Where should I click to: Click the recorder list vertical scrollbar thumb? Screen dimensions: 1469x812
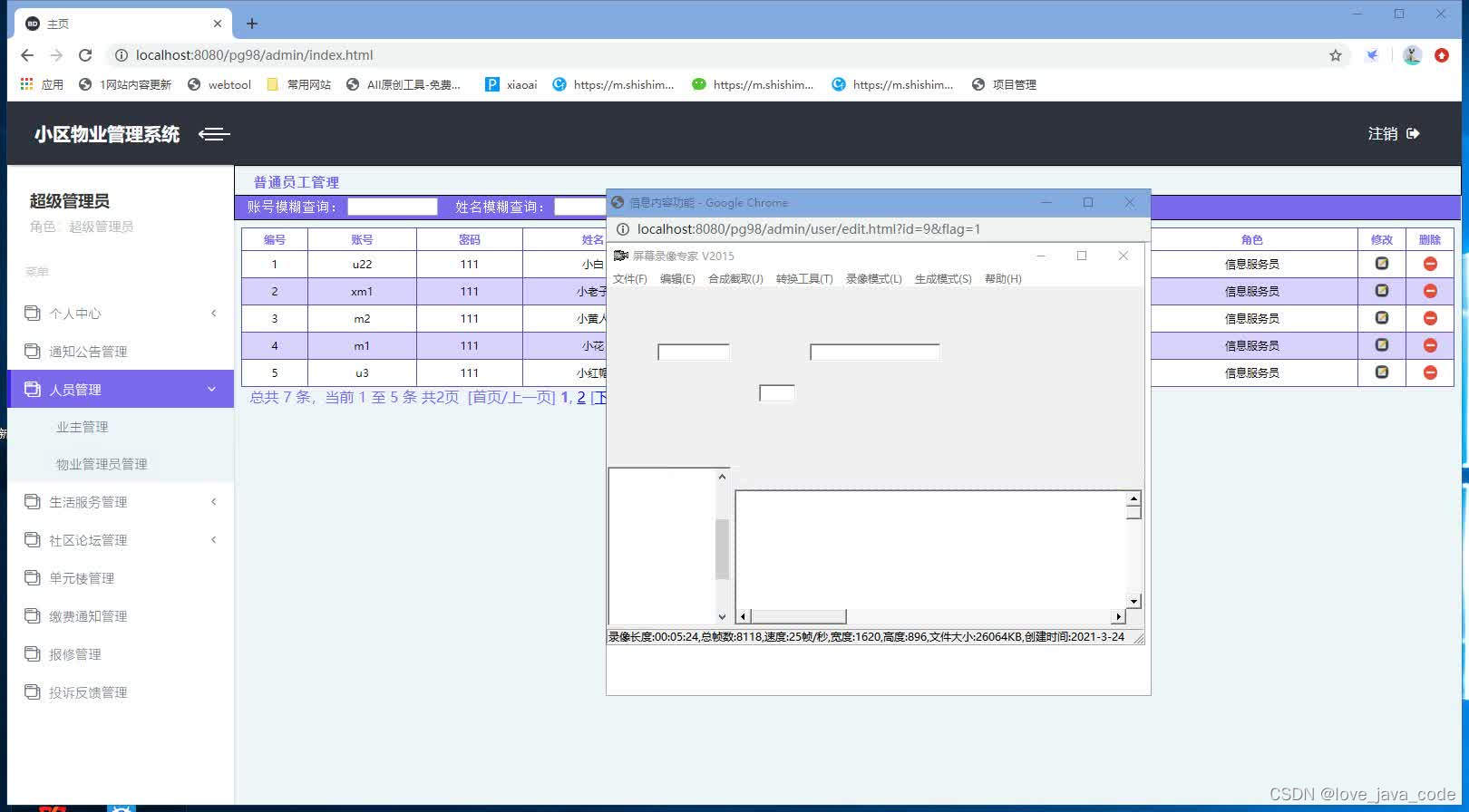coord(722,548)
